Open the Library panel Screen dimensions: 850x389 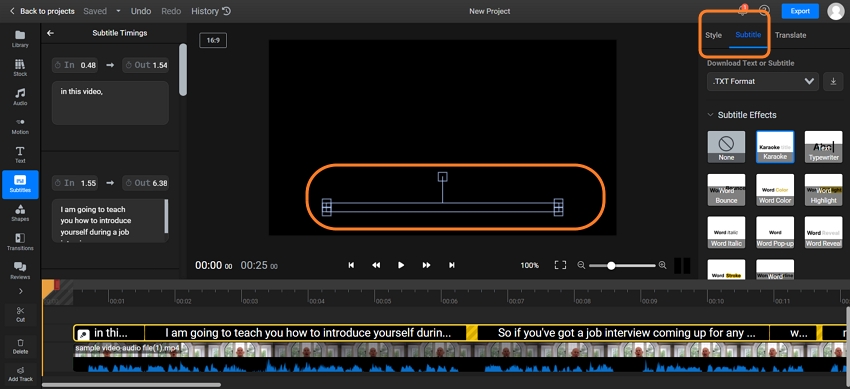(20, 39)
